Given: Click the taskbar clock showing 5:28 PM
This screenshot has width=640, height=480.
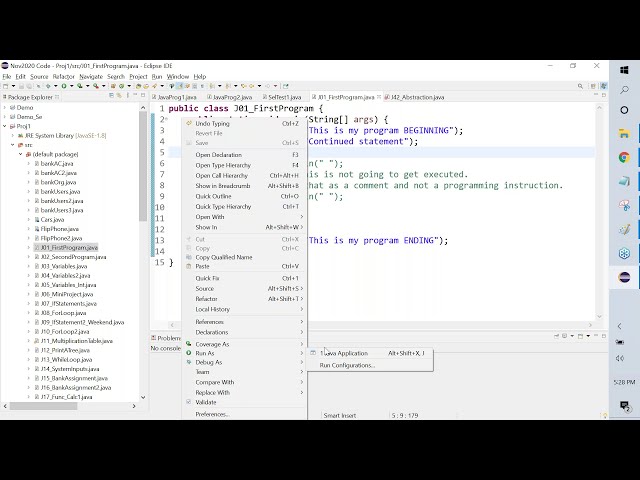Looking at the screenshot, I should (624, 382).
